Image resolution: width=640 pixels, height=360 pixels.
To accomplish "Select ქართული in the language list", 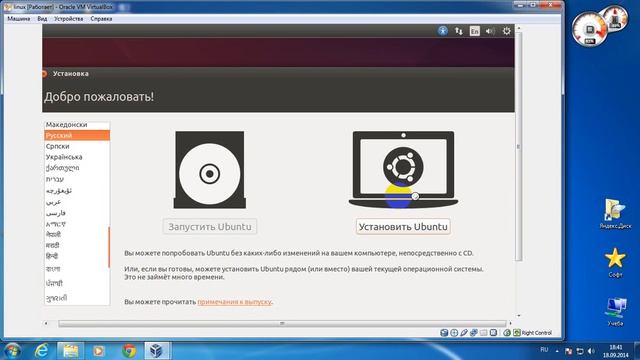I will pyautogui.click(x=77, y=168).
